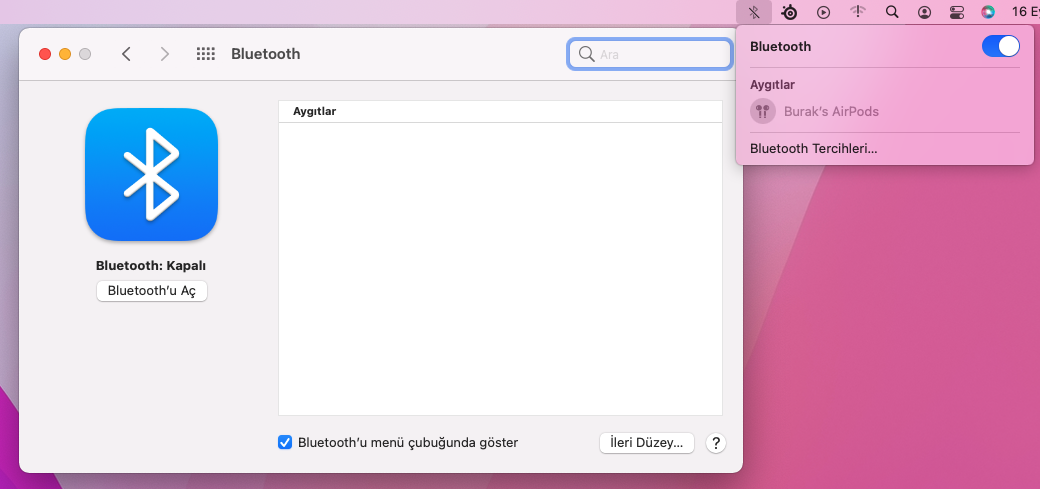The height and width of the screenshot is (489, 1040).
Task: Open Bluetooth Tercihleri… from the menu
Action: pos(813,148)
